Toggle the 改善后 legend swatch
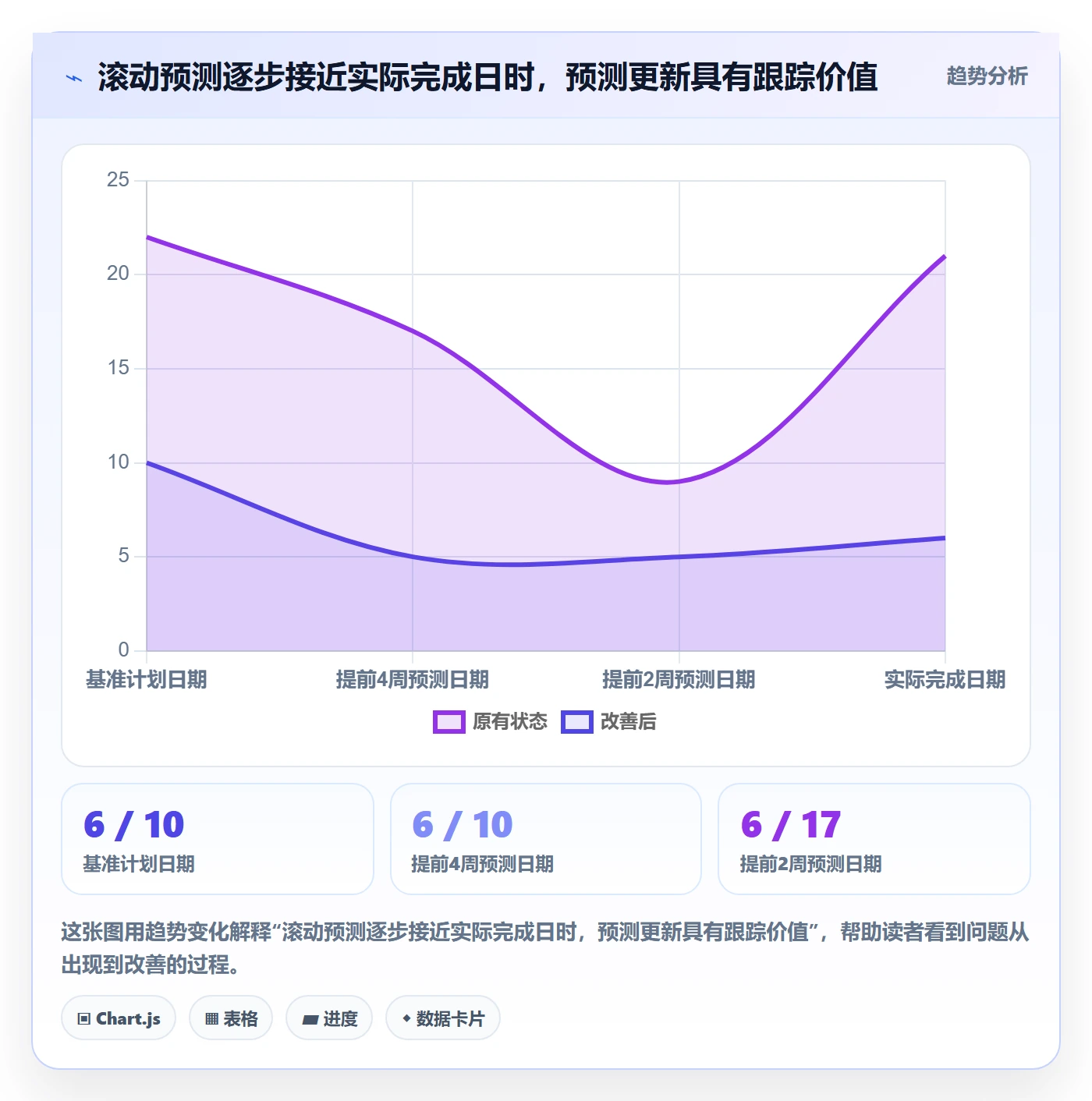Screen dimensions: 1092x1101 click(577, 722)
